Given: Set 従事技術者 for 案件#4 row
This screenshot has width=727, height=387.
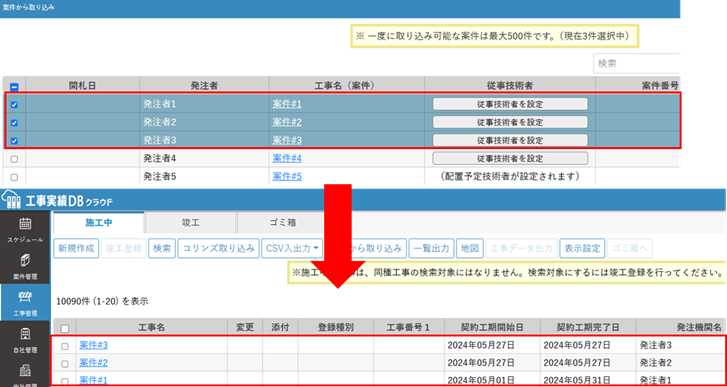Looking at the screenshot, I should tap(510, 159).
